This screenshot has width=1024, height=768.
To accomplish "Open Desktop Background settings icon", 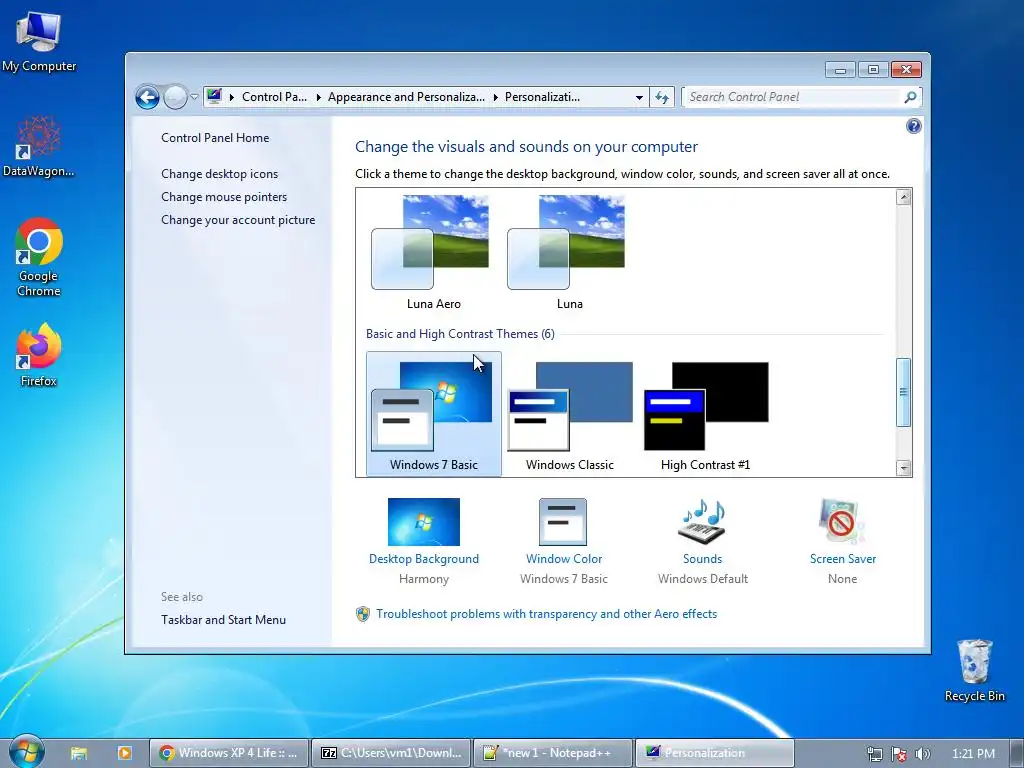I will 423,521.
